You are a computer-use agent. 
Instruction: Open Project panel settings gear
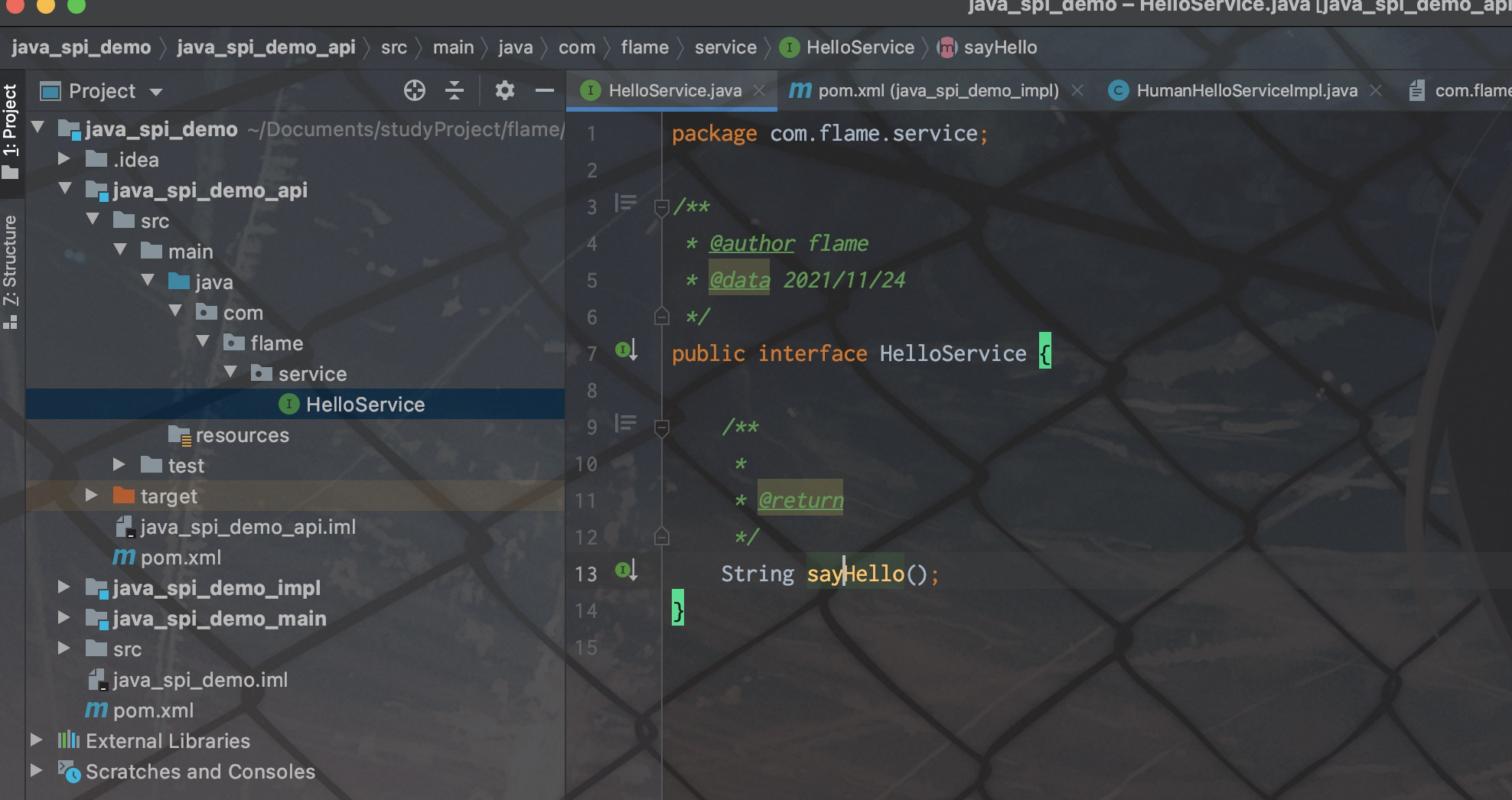504,91
